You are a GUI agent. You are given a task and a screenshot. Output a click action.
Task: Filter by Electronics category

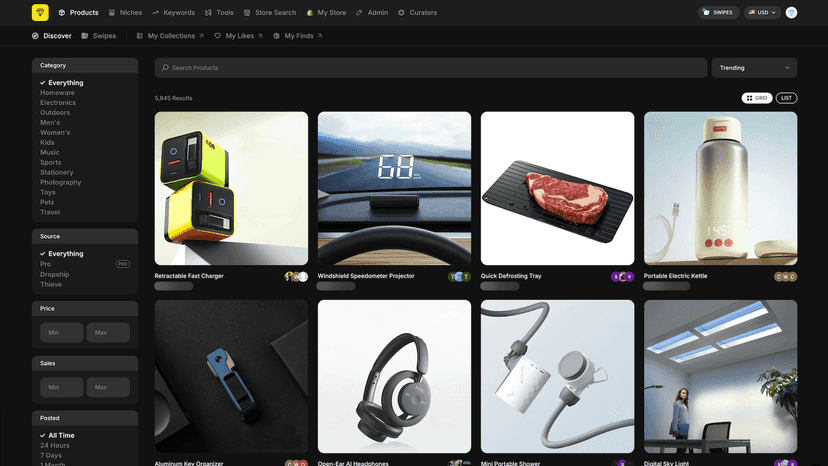coord(58,102)
